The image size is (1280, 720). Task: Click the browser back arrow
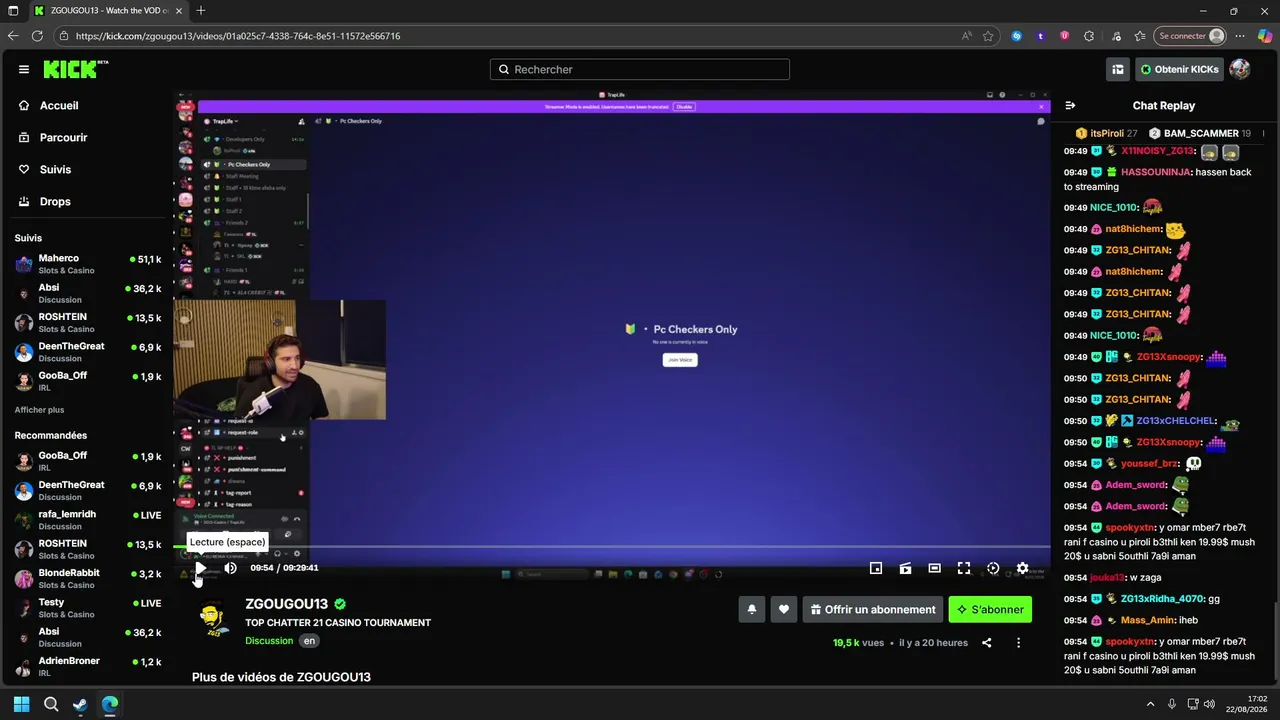coord(13,36)
